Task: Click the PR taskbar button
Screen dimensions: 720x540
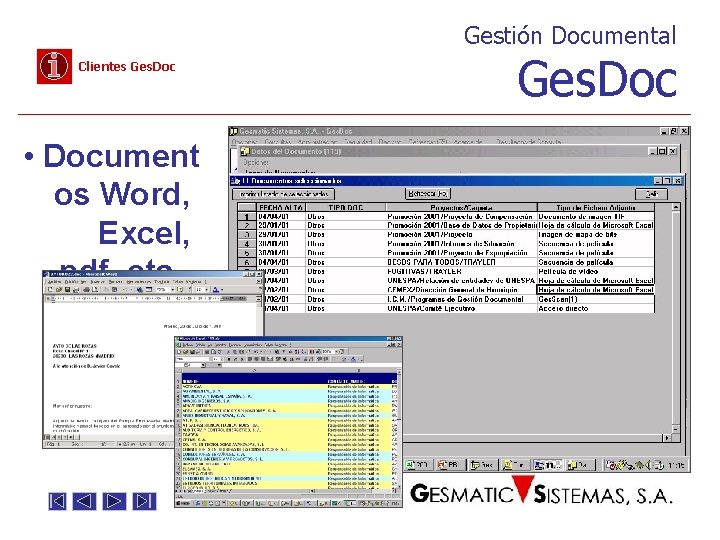Action: [449, 465]
